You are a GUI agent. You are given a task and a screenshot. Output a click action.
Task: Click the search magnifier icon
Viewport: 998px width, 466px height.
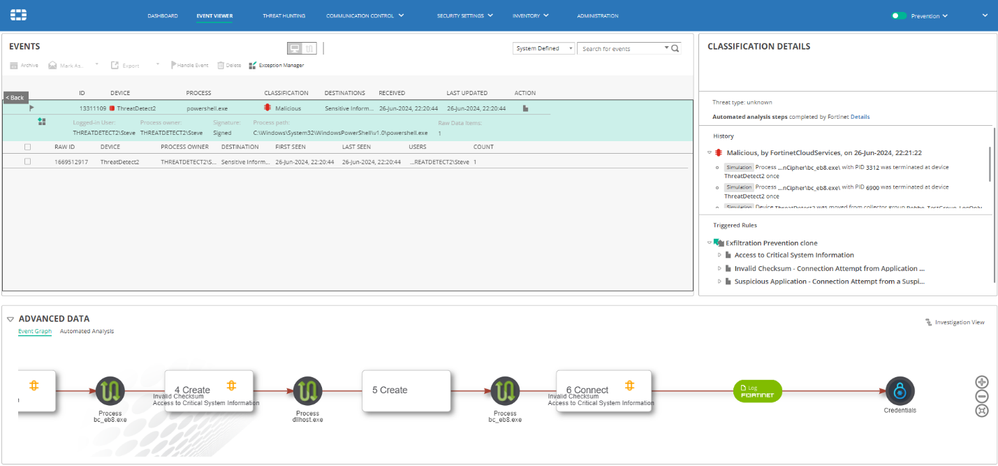click(x=675, y=48)
